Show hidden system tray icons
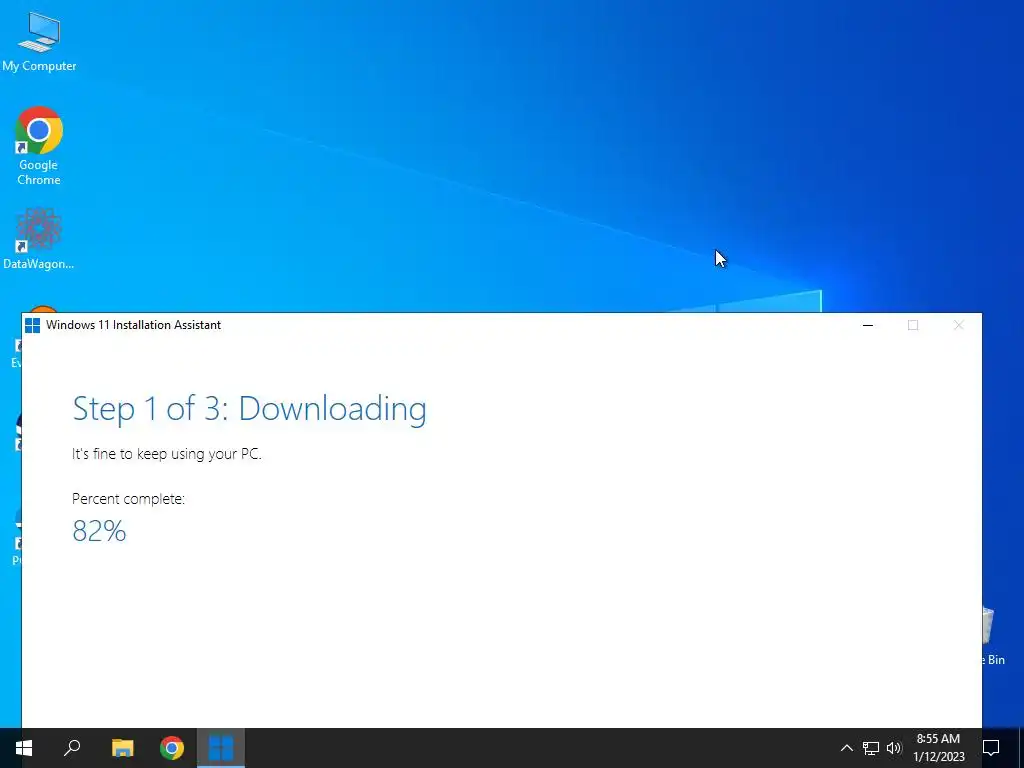Screen dimensions: 1024x768 click(x=846, y=748)
